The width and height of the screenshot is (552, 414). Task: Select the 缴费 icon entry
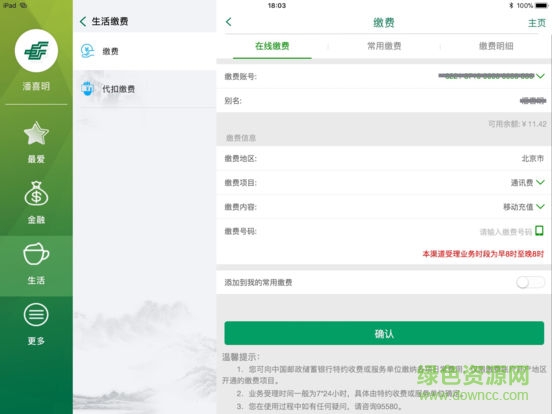click(87, 51)
